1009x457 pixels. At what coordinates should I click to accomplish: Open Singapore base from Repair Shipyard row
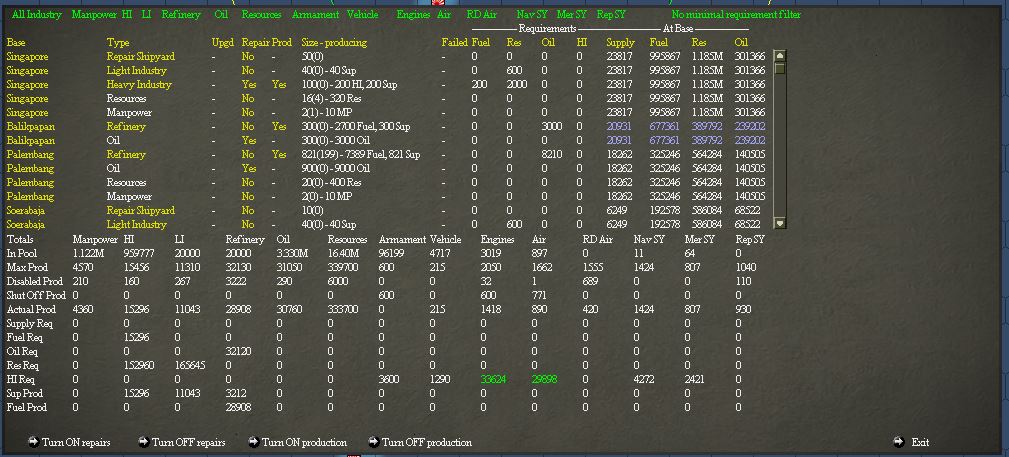pos(27,57)
